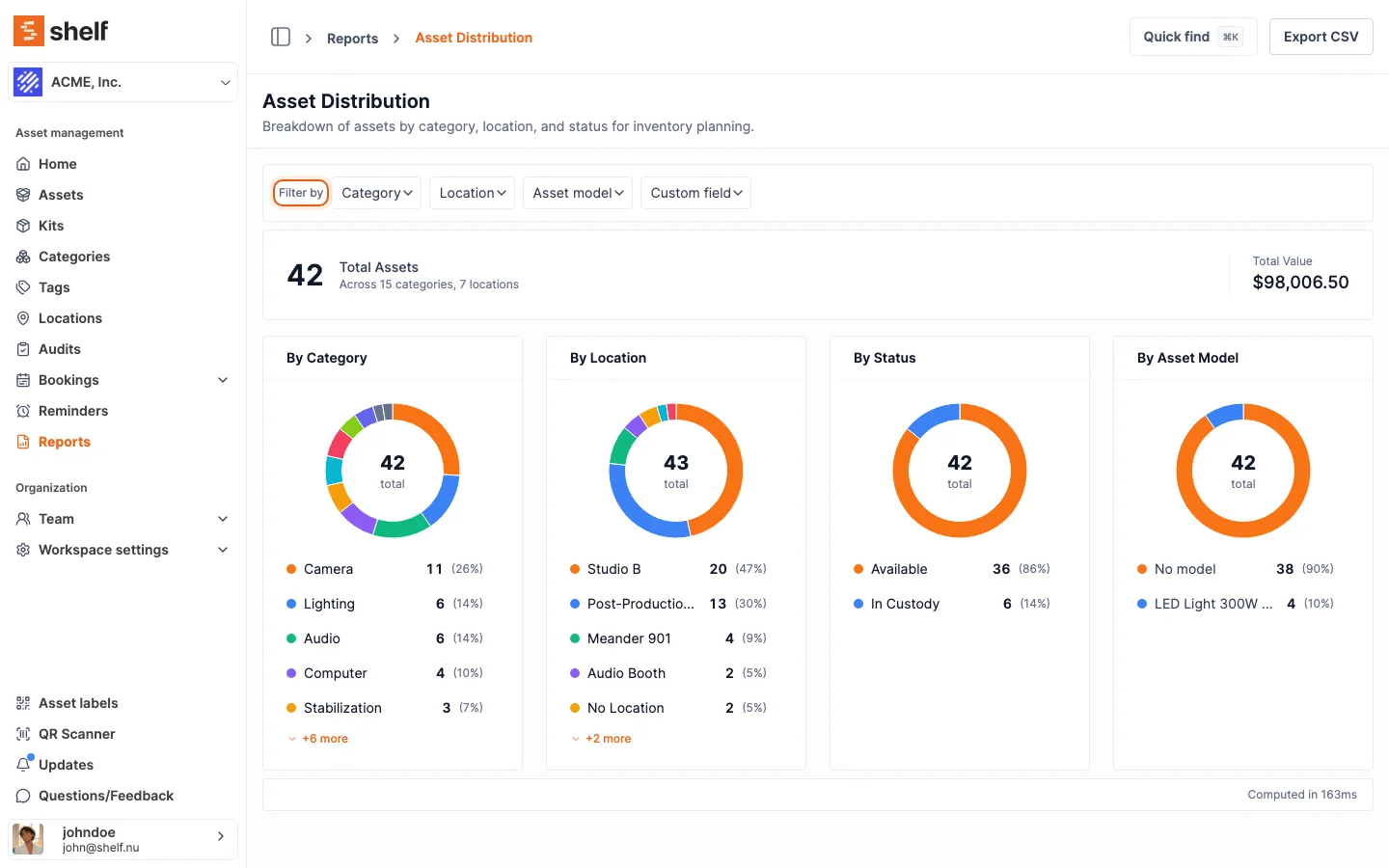Viewport: 1389px width, 868px height.
Task: Expand Workspace settings submenu
Action: pyautogui.click(x=223, y=550)
